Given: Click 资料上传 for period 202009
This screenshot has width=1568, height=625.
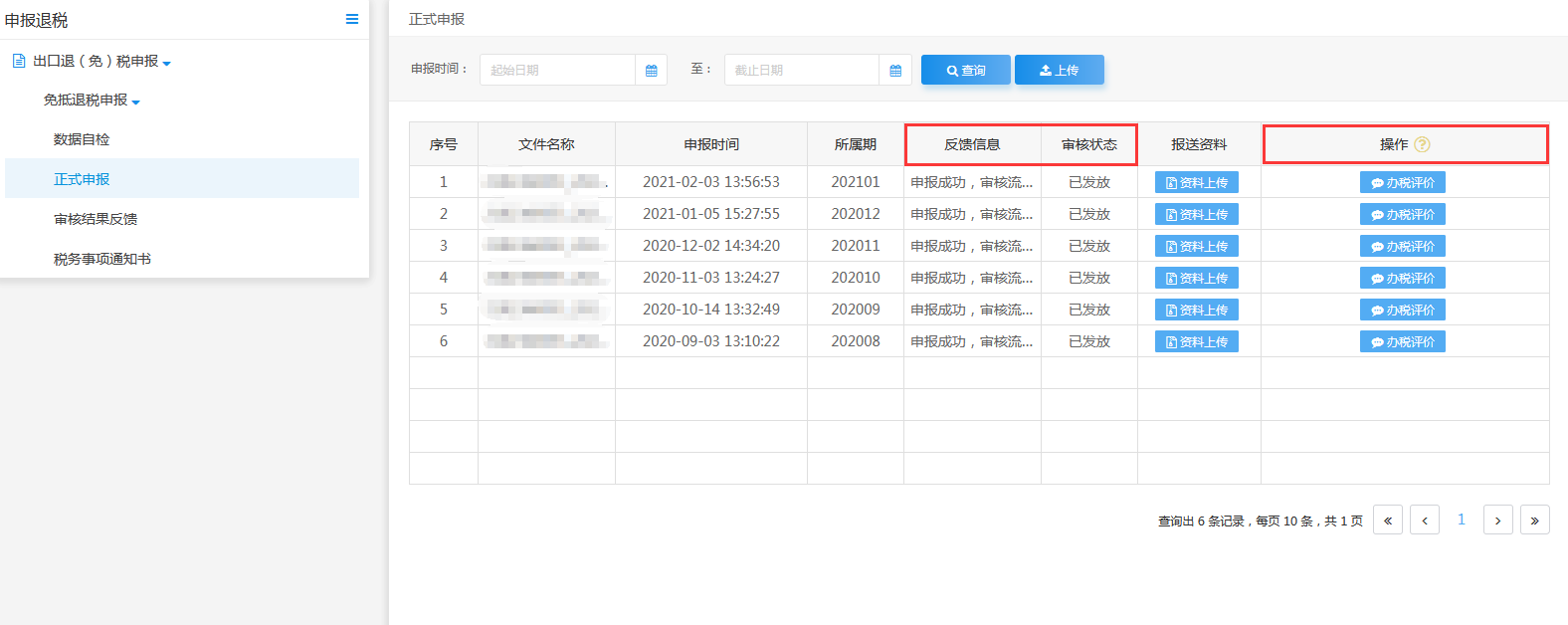Looking at the screenshot, I should tap(1197, 310).
